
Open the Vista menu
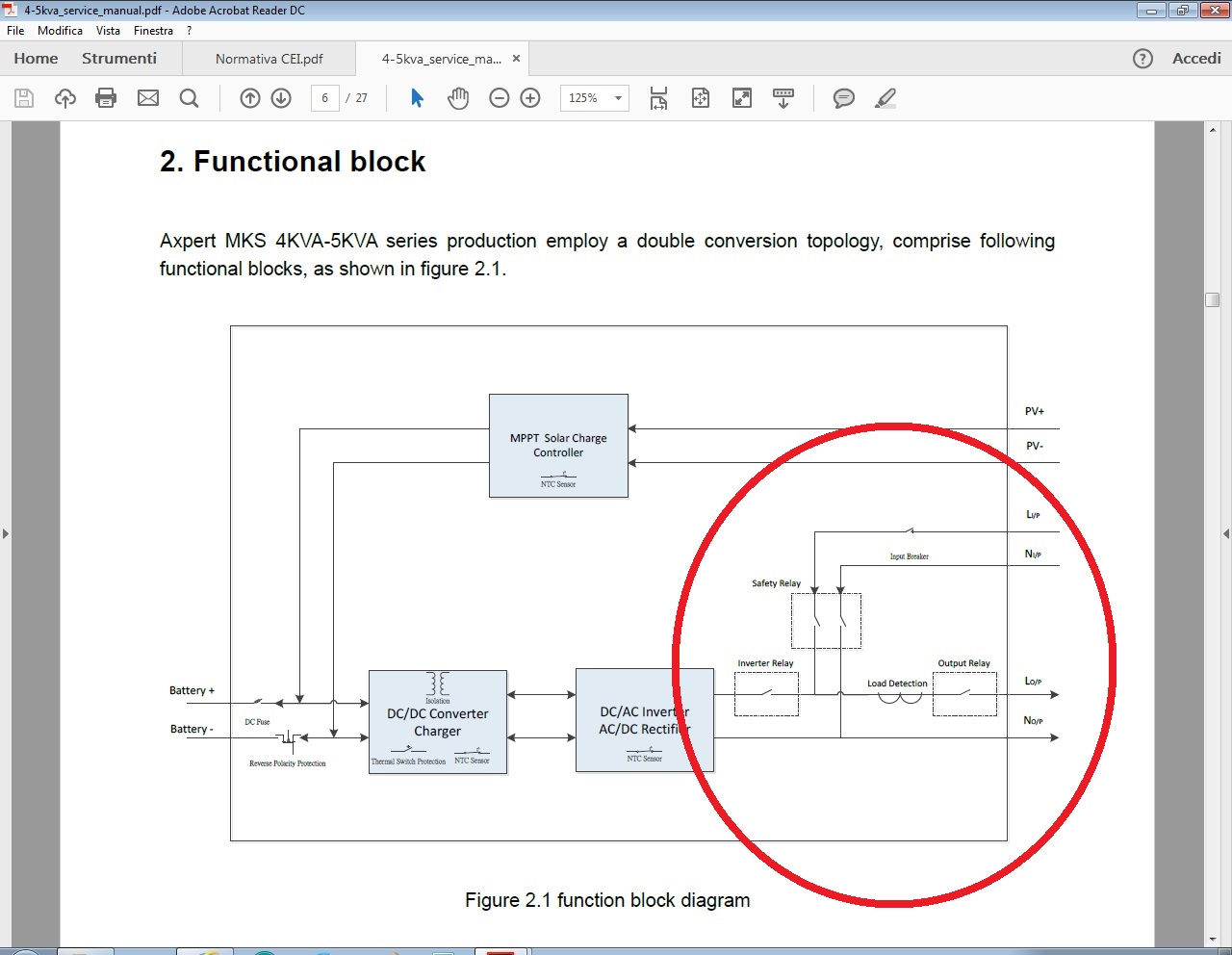pos(108,31)
